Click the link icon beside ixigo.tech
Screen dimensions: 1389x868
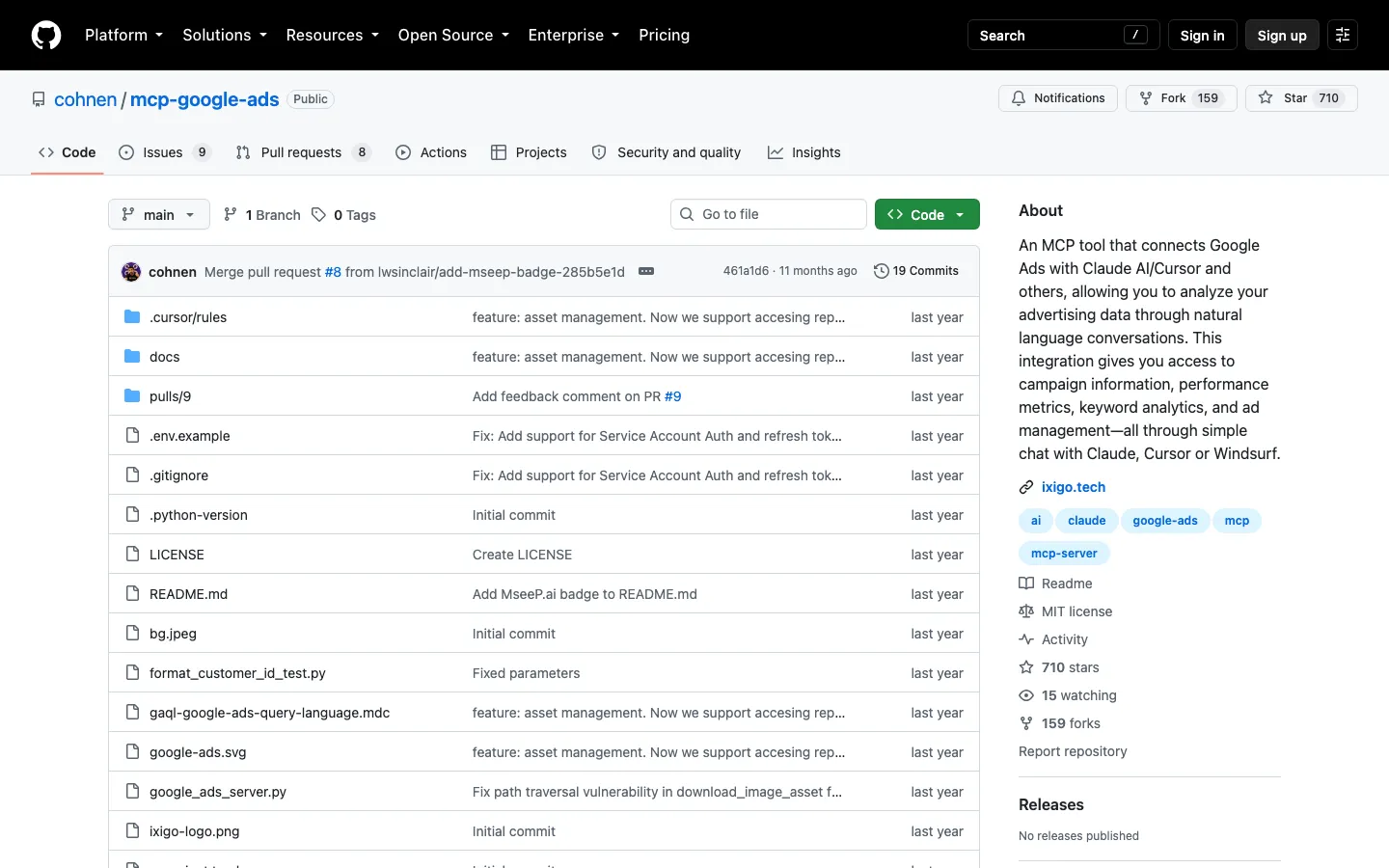tap(1026, 487)
